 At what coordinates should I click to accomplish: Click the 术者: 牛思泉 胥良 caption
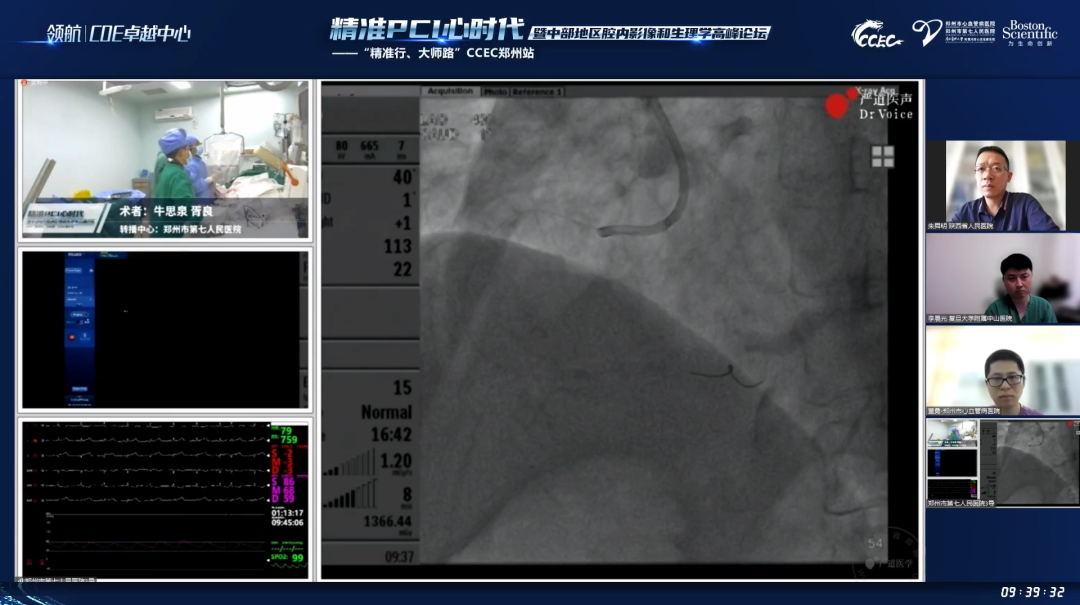point(166,212)
